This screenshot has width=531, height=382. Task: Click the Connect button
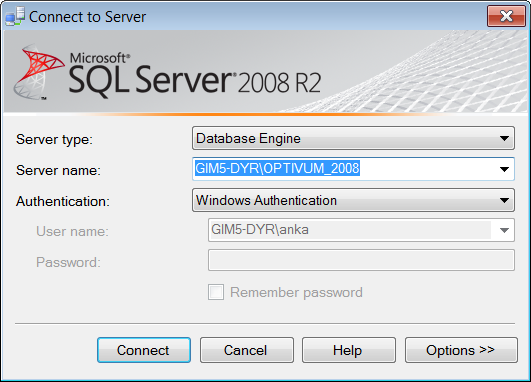[x=144, y=350]
